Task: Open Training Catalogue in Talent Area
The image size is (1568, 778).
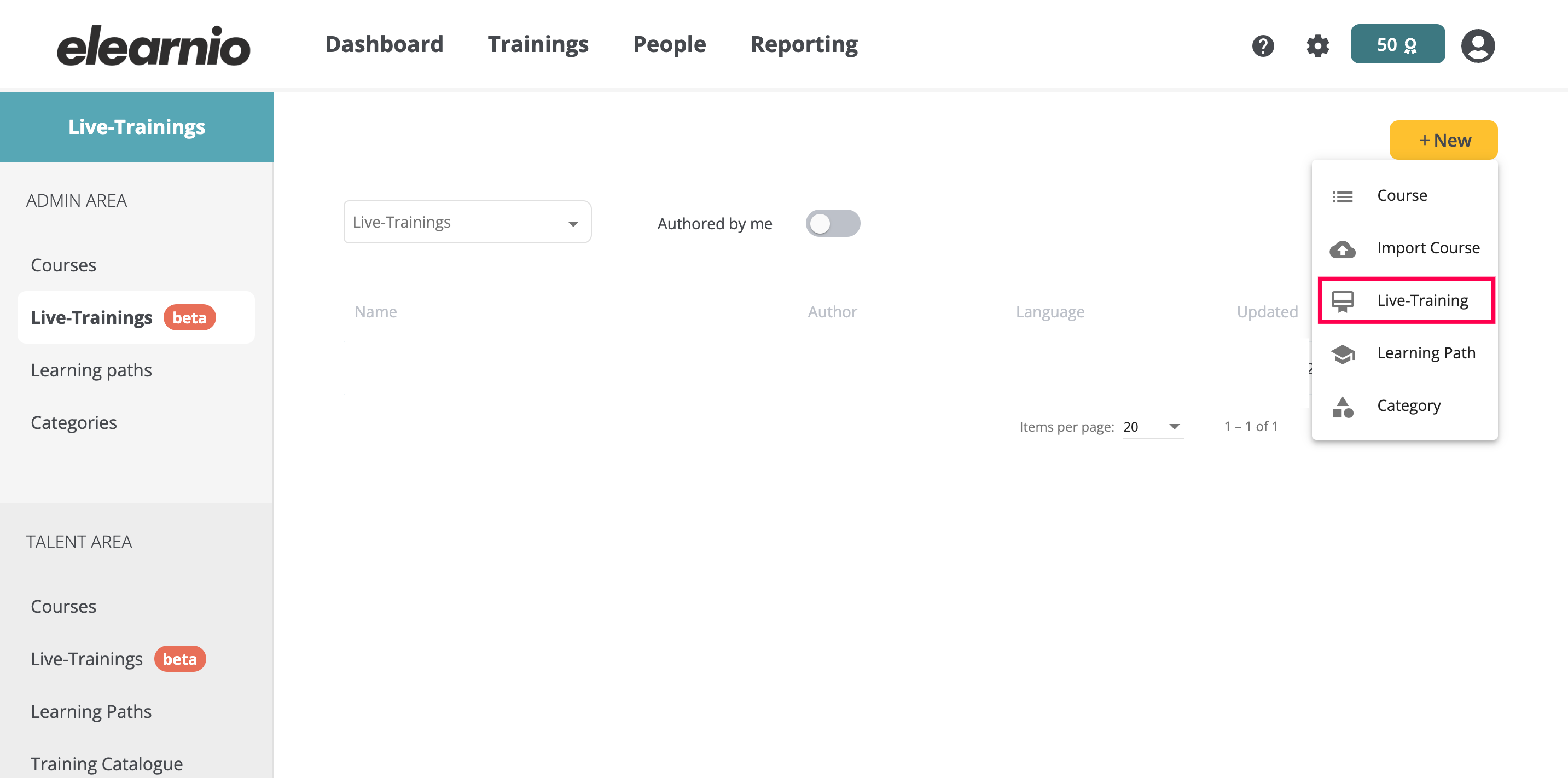Action: tap(107, 763)
